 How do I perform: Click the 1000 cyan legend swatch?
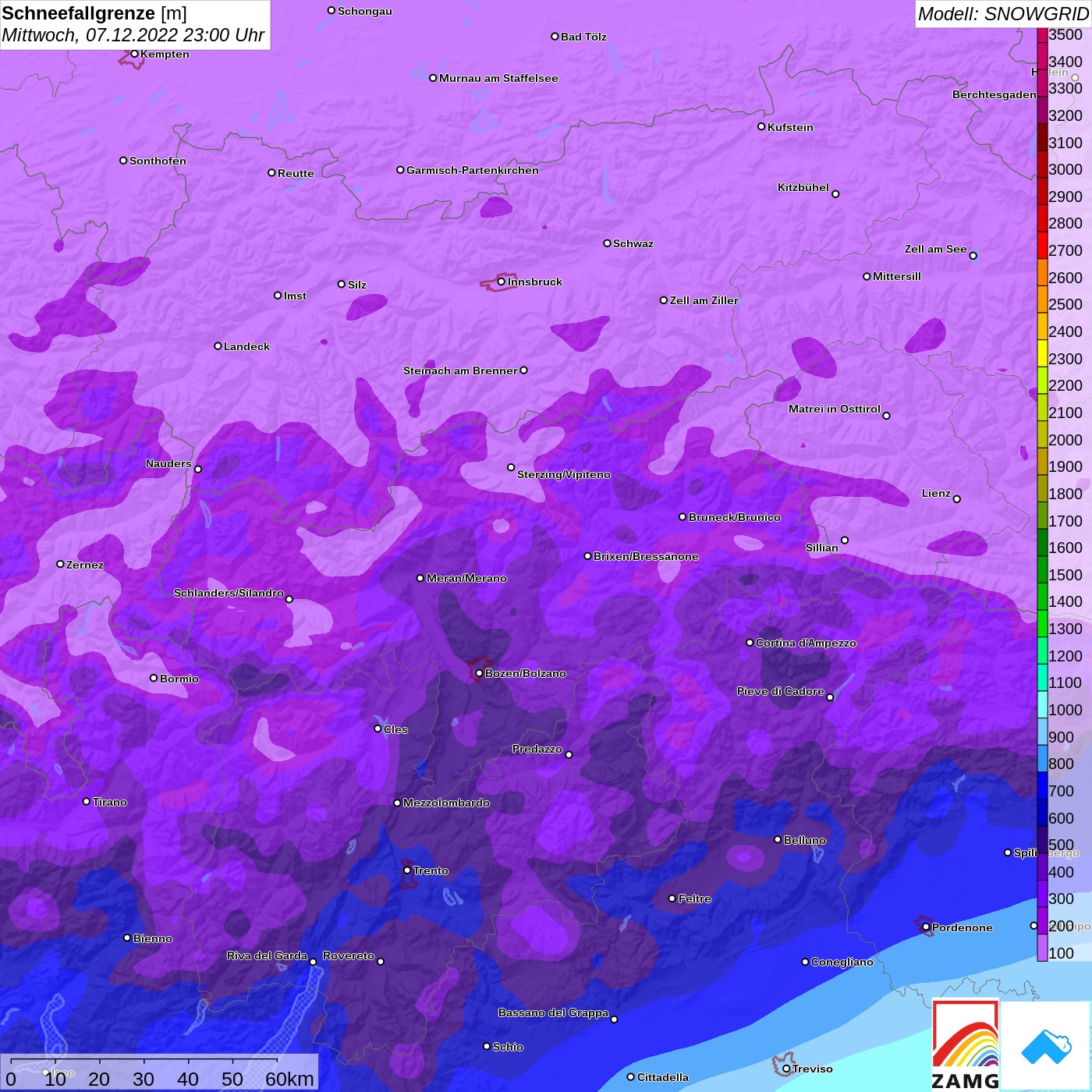tap(1042, 704)
